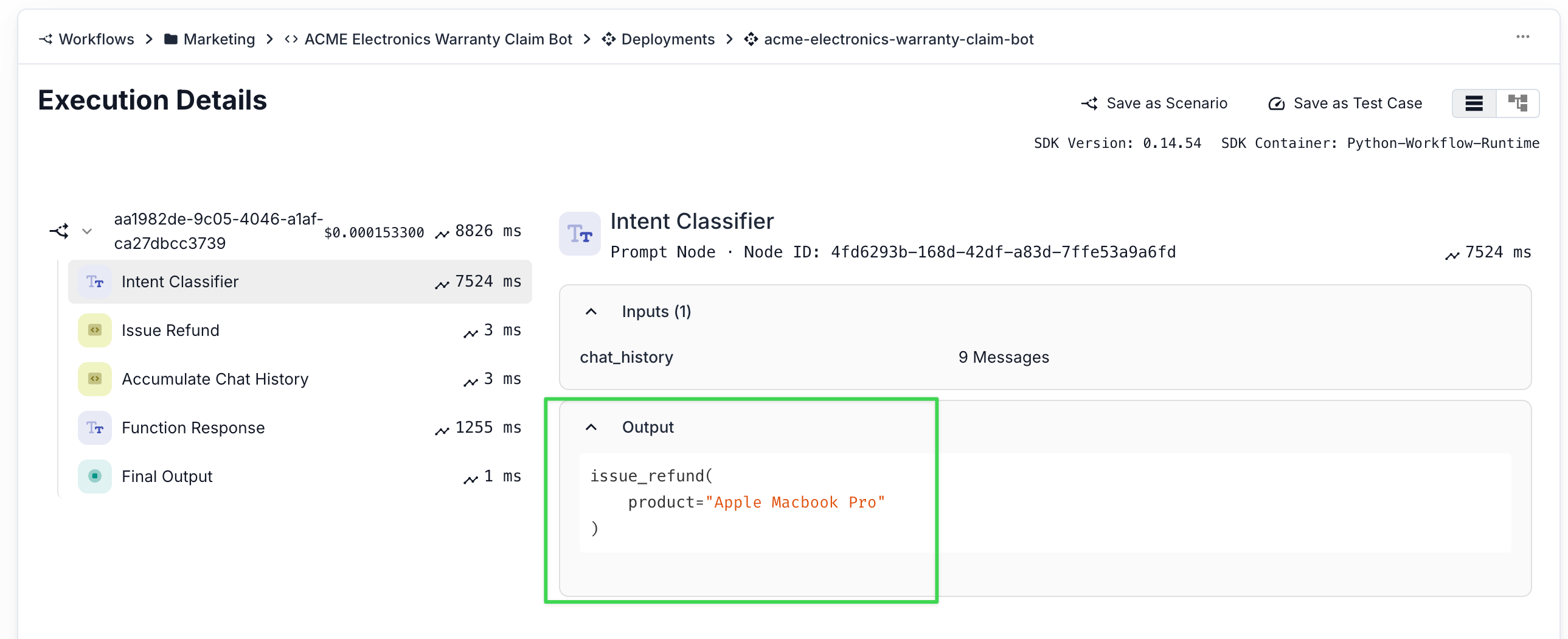Click the Save as Test Case gauge icon

tap(1277, 103)
